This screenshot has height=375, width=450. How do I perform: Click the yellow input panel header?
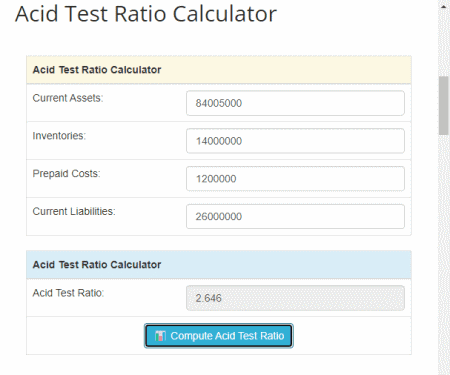pyautogui.click(x=219, y=70)
